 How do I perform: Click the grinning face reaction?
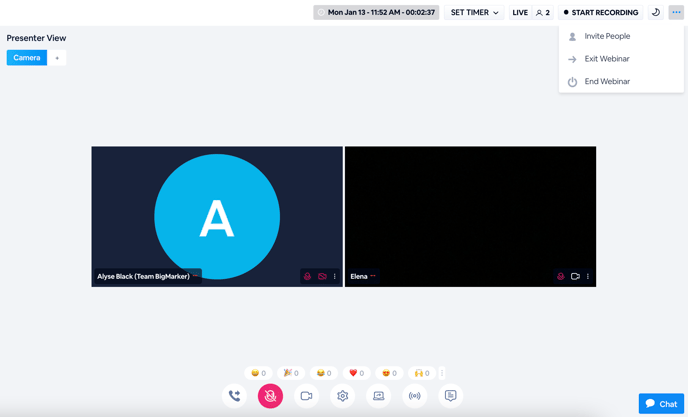258,373
